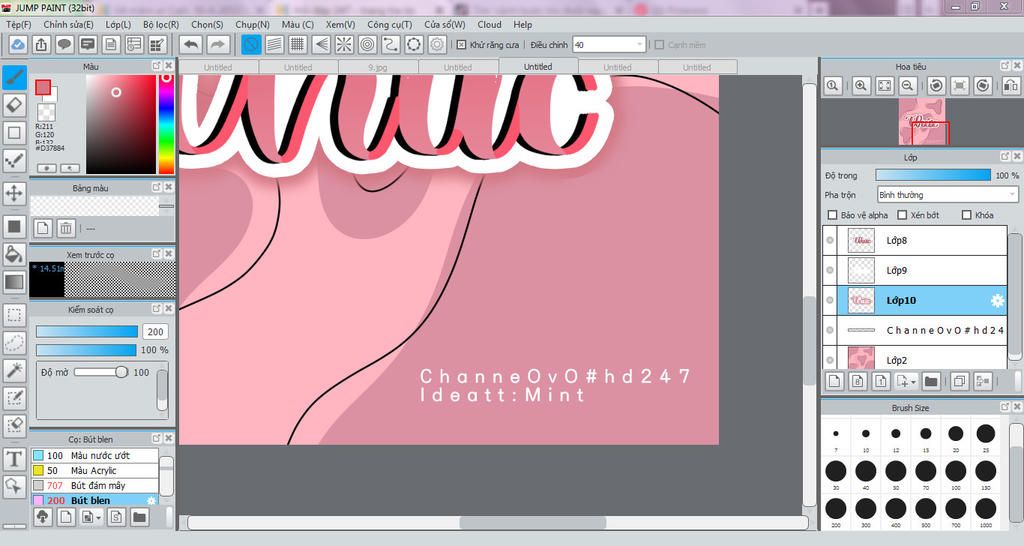Select the Shape draw tool

point(14,133)
